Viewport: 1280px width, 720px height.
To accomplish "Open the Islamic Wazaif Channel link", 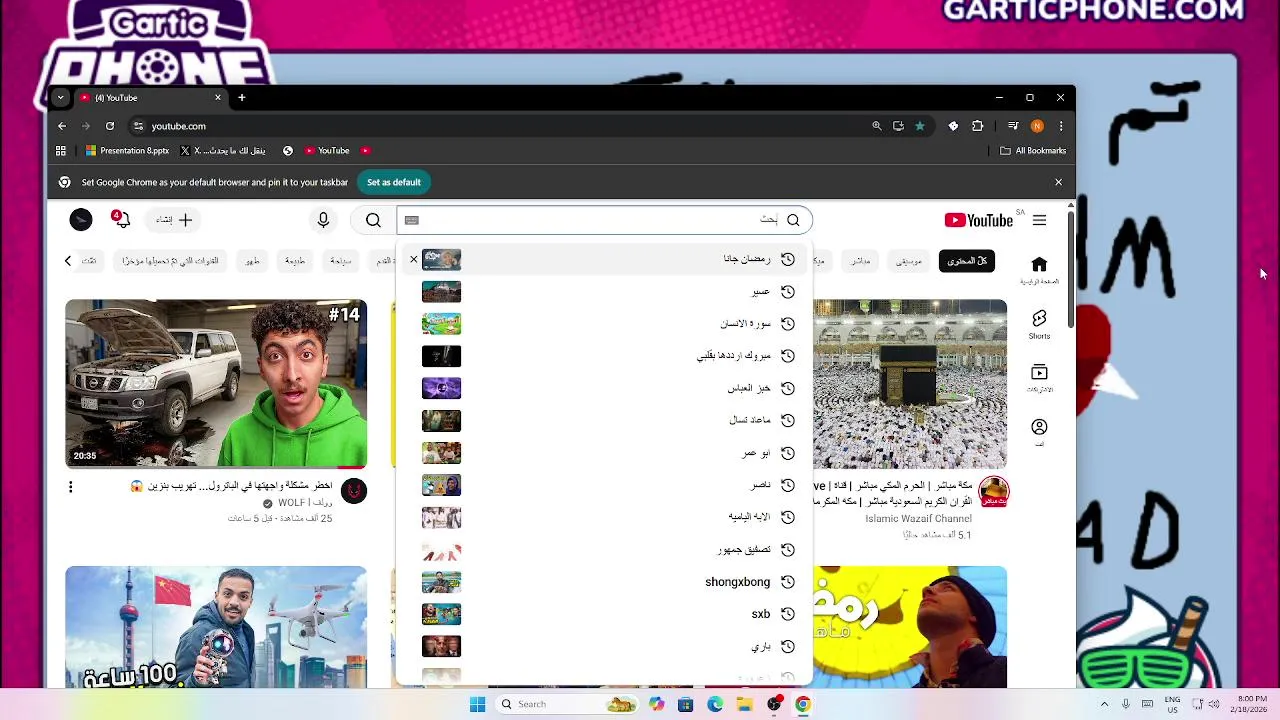I will 918,519.
